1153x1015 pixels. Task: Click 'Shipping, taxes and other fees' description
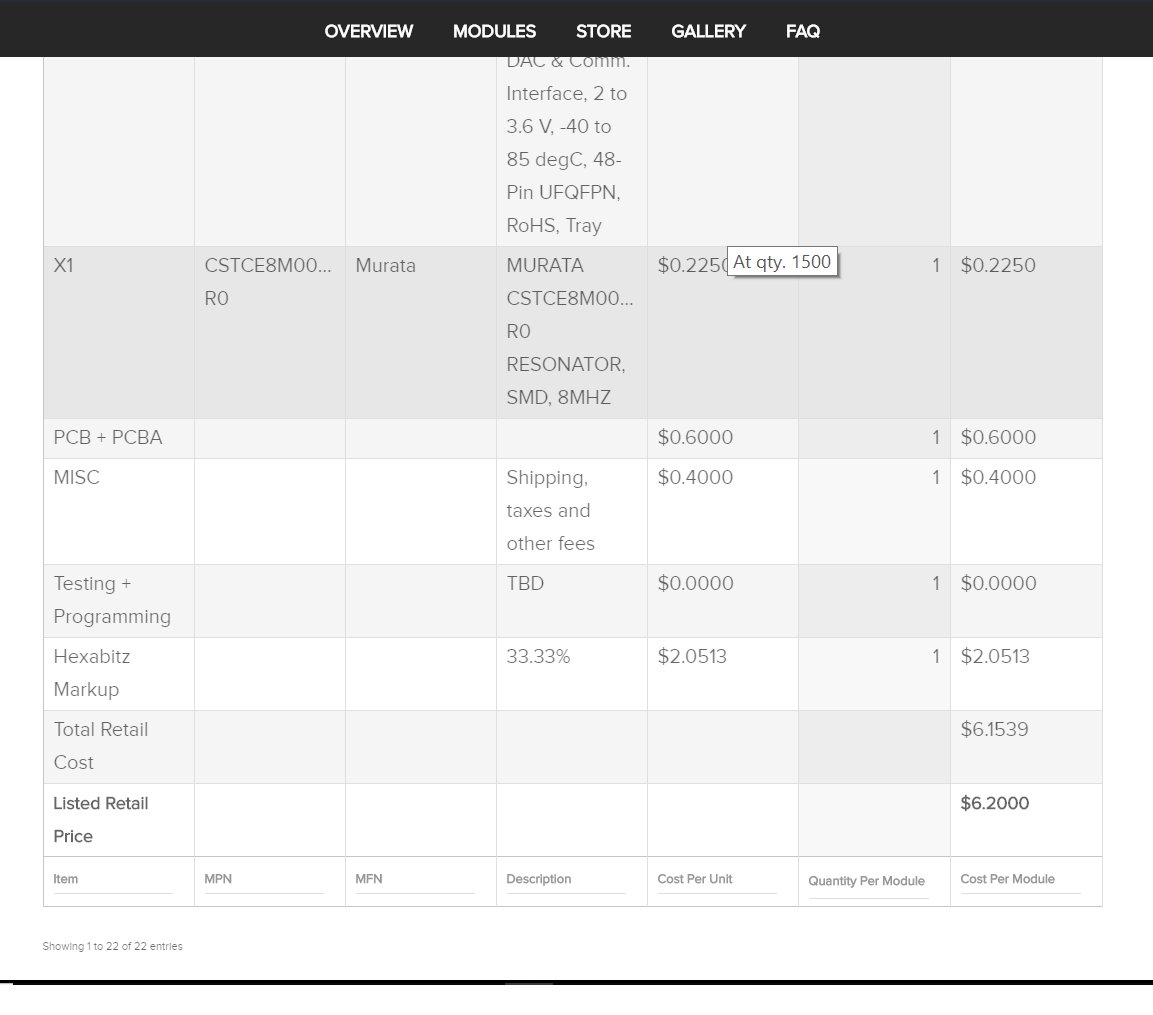pyautogui.click(x=550, y=510)
